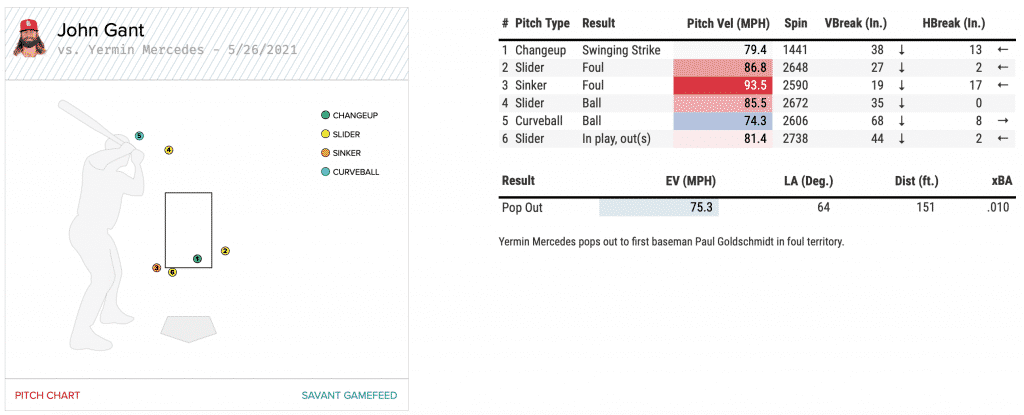1024x415 pixels.
Task: Open the Savant Gamefeed link
Action: (349, 395)
